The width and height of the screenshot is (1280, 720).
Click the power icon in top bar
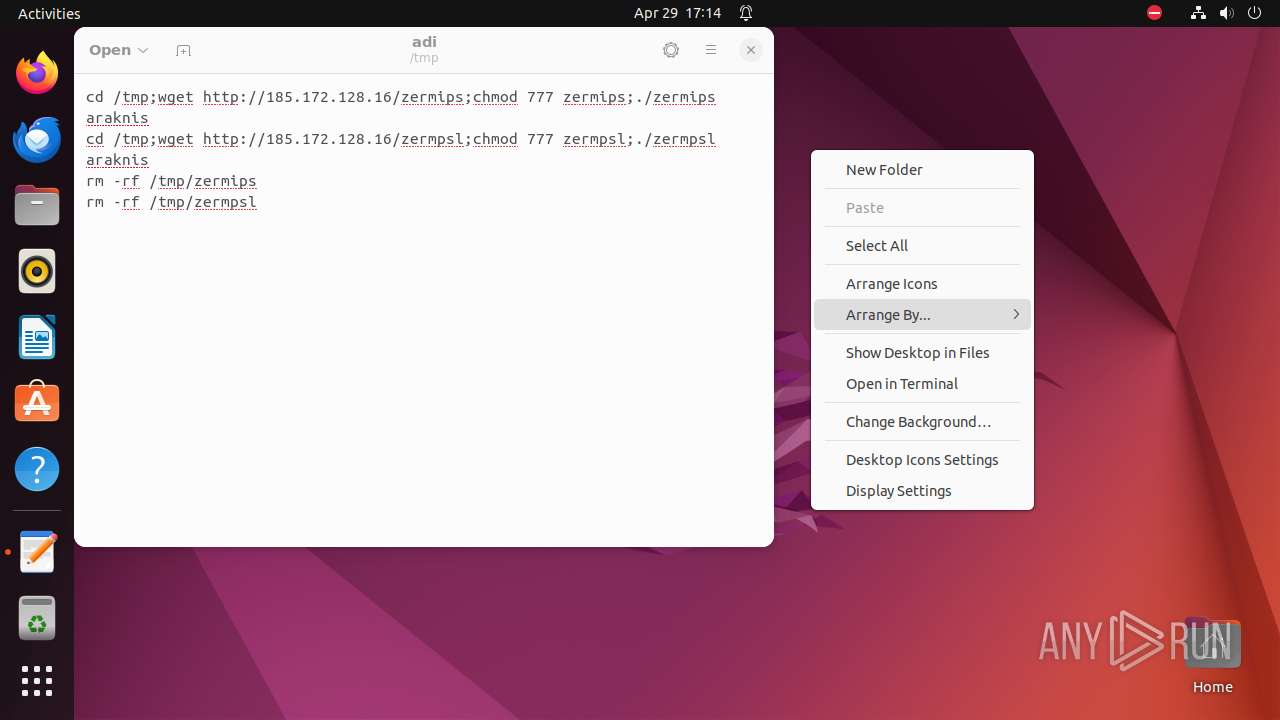pos(1255,13)
